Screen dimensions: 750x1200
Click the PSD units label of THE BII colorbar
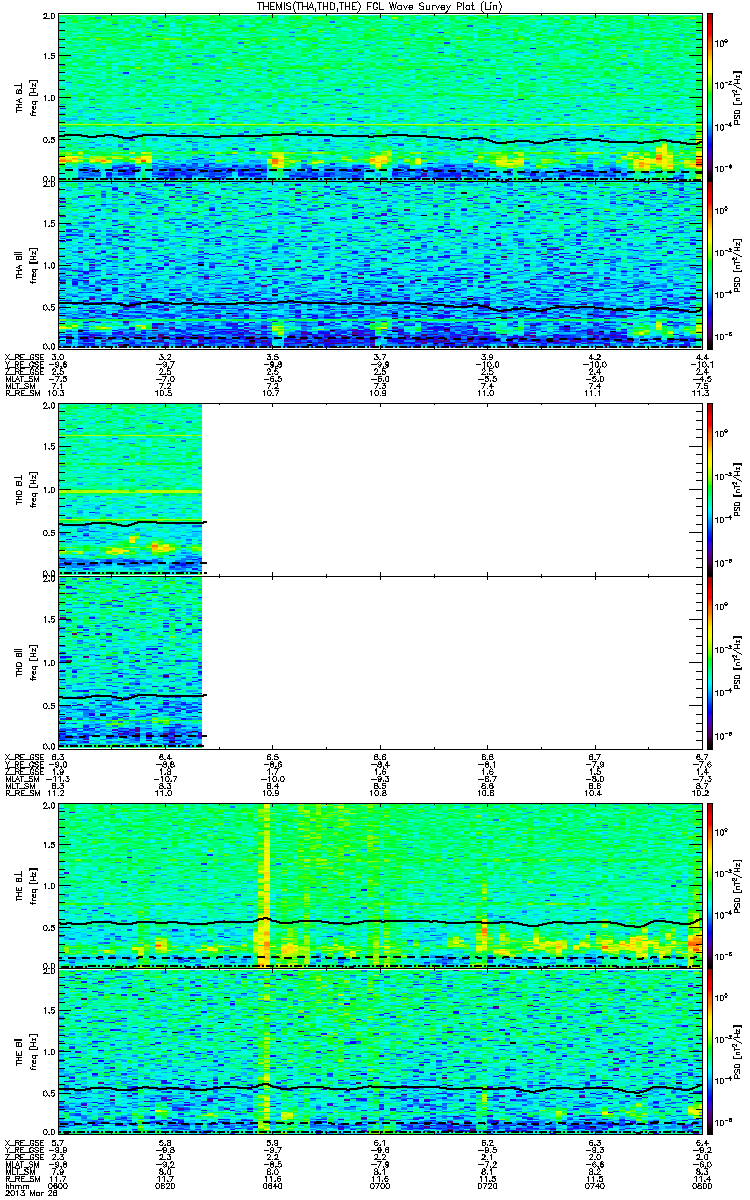(x=739, y=1053)
